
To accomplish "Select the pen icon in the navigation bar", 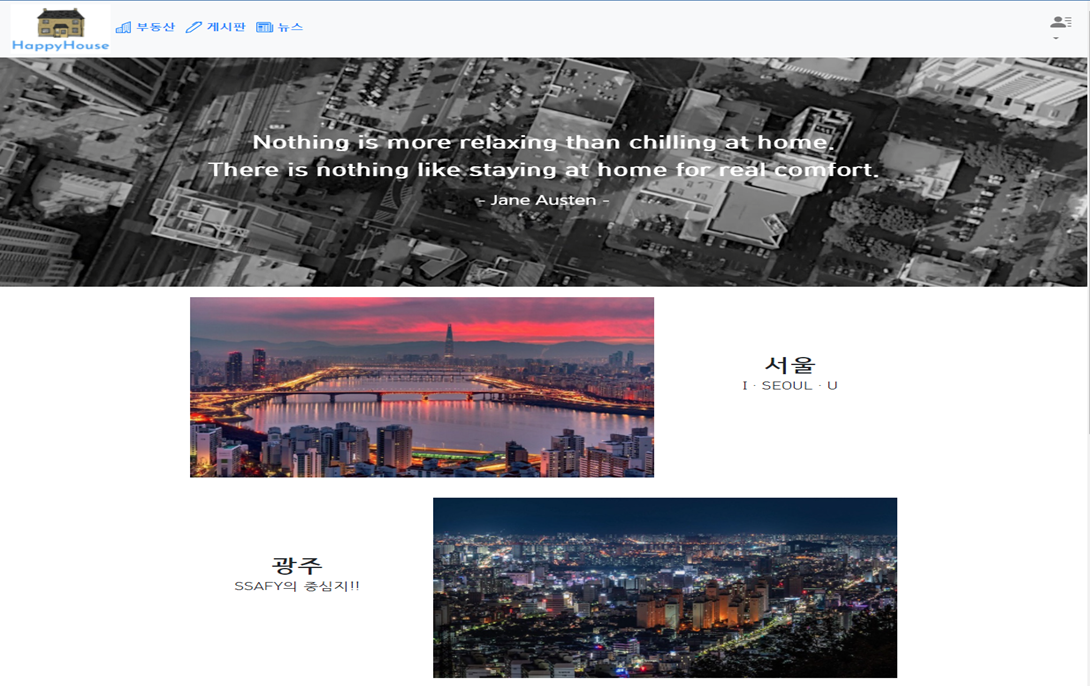I will click(x=192, y=27).
